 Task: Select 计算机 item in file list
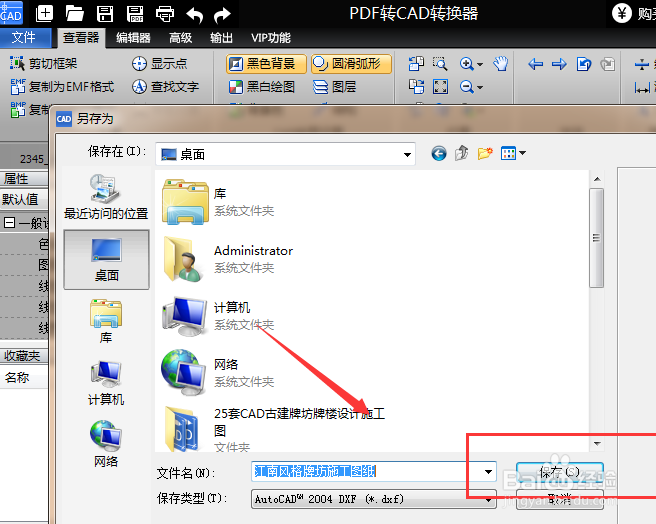point(218,316)
